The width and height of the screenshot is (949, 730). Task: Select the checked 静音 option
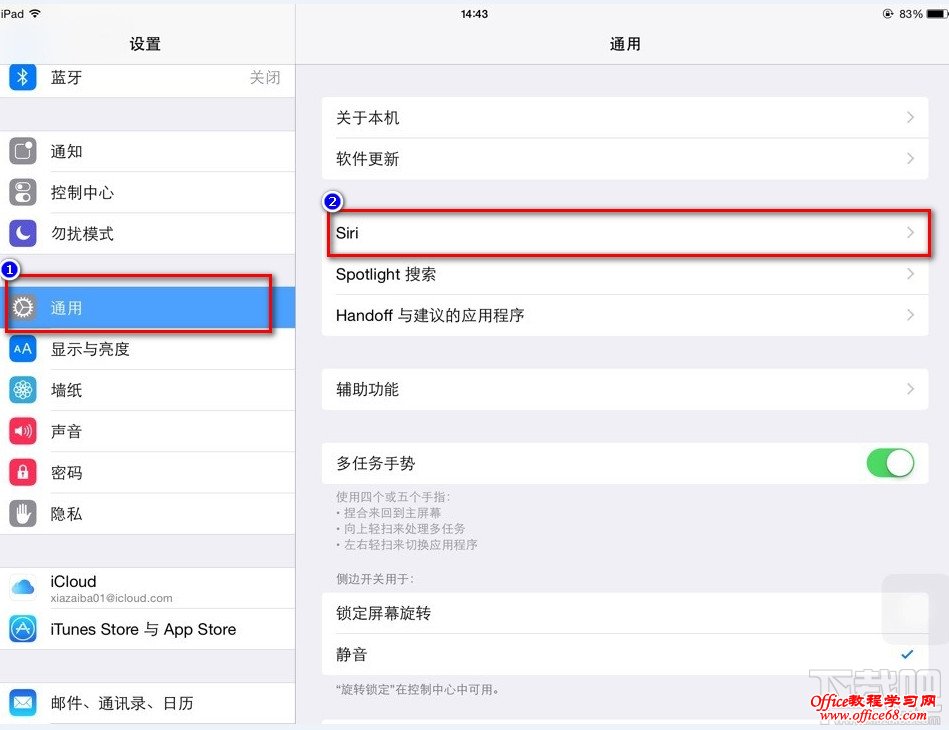tap(625, 654)
